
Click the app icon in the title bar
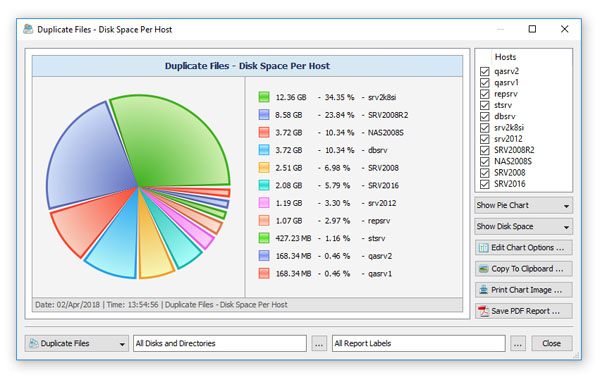point(28,29)
